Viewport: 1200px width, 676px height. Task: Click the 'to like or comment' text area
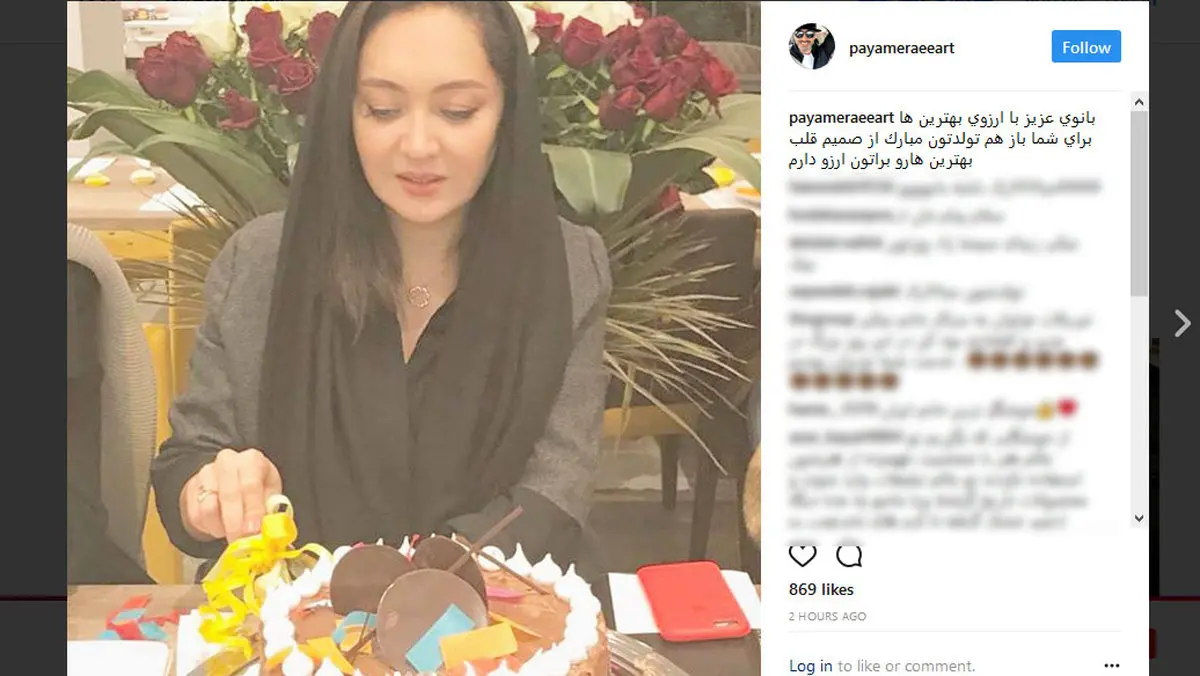coord(906,666)
